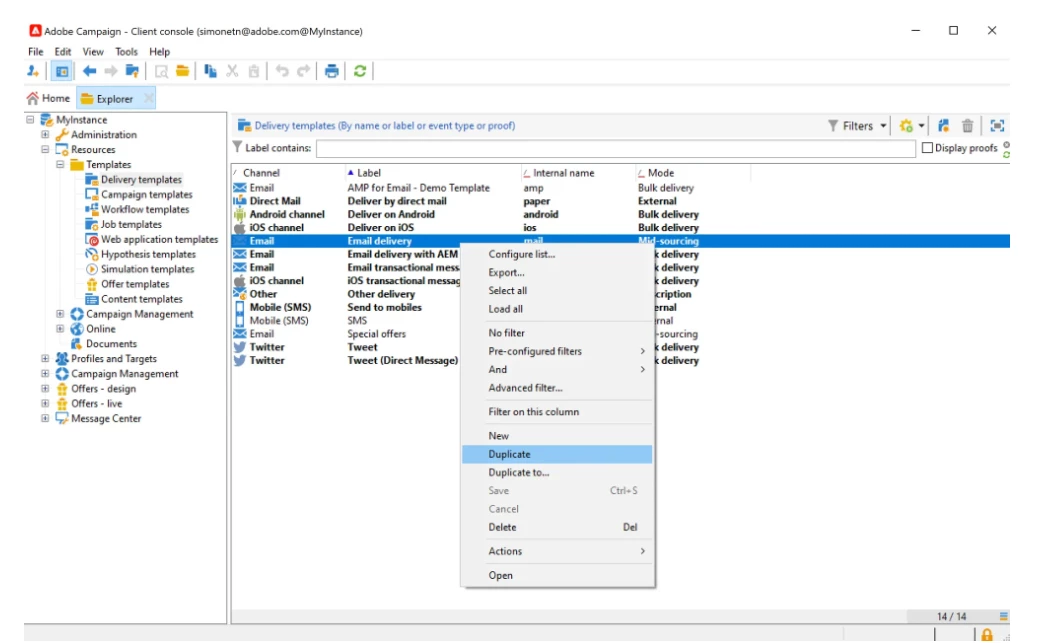Image resolution: width=1062 pixels, height=643 pixels.
Task: Close the Explorer tab with X
Action: (148, 99)
